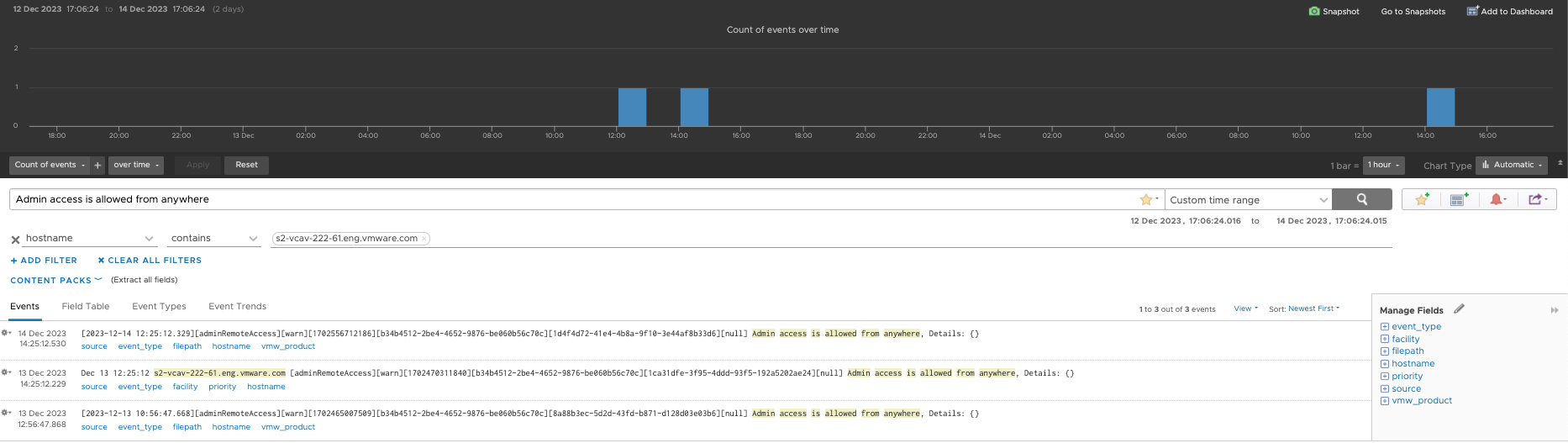Collapse the Manage Fields panel with double arrows
This screenshot has height=443, width=1568.
click(1555, 310)
